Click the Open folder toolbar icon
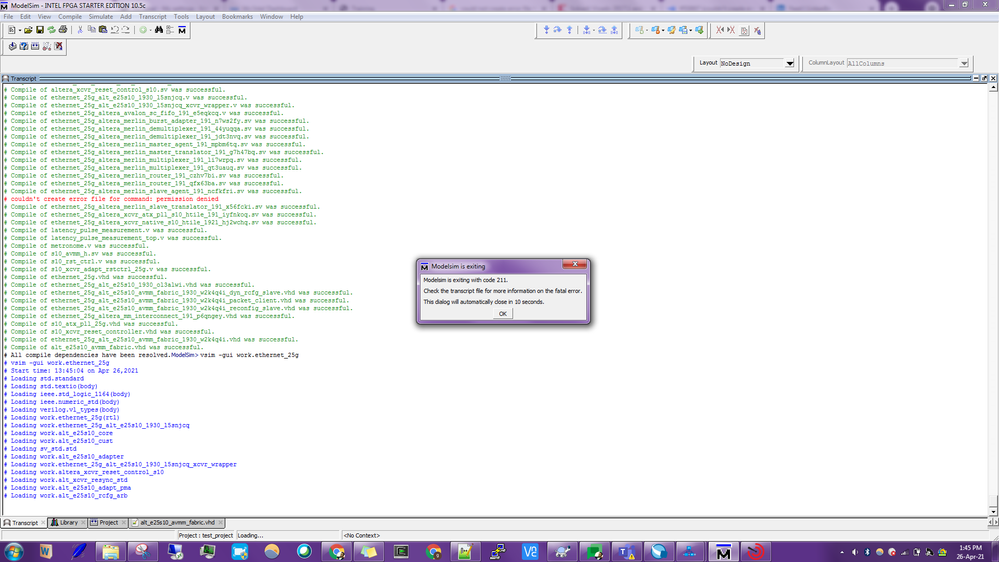The height and width of the screenshot is (562, 999). point(28,30)
